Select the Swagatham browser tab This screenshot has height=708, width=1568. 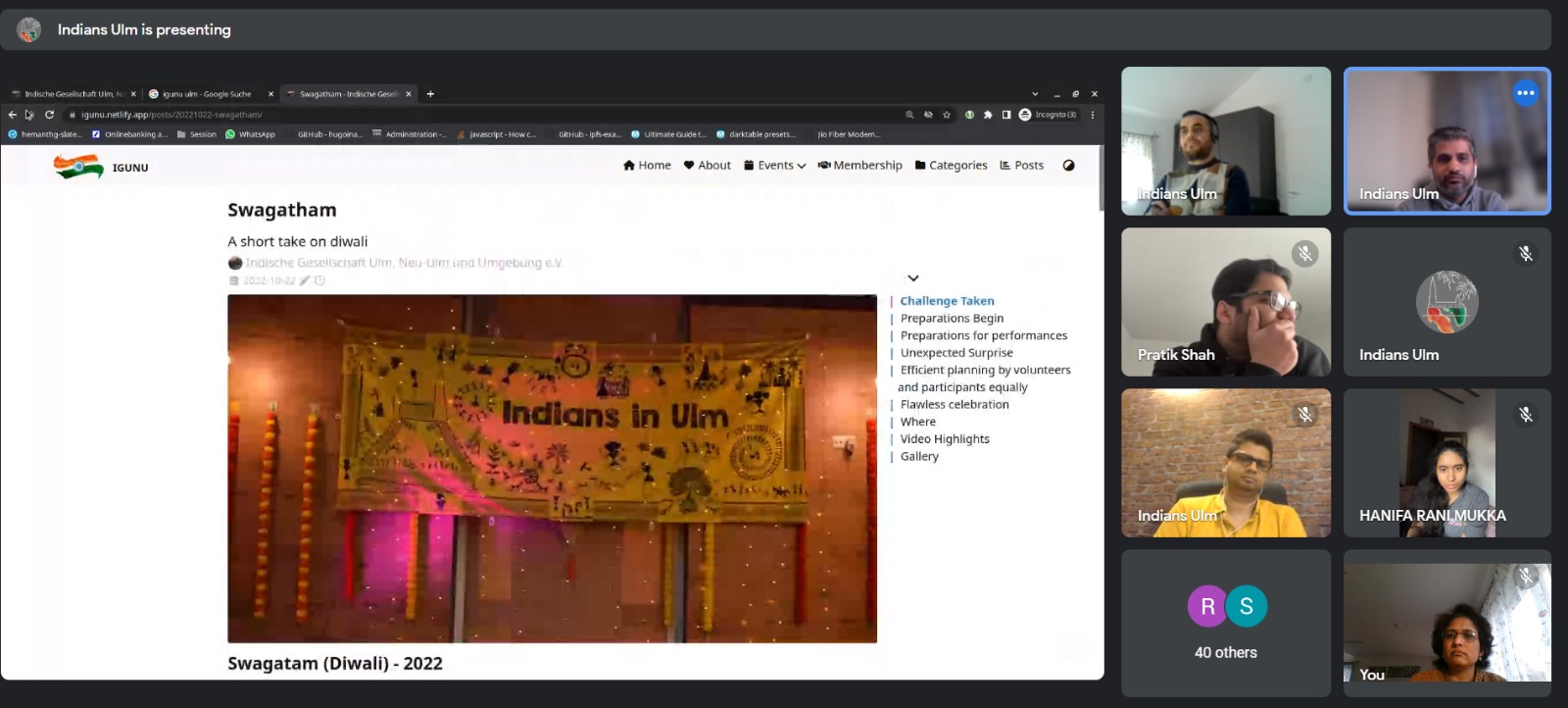pyautogui.click(x=348, y=94)
